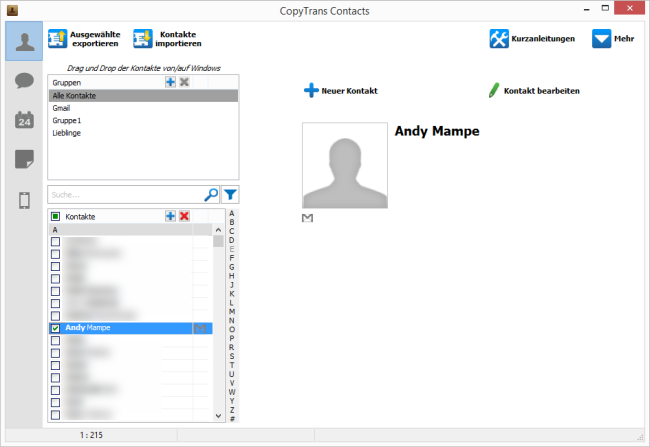Jump to letter M in index
Screen dimensions: 650x447
click(232, 312)
